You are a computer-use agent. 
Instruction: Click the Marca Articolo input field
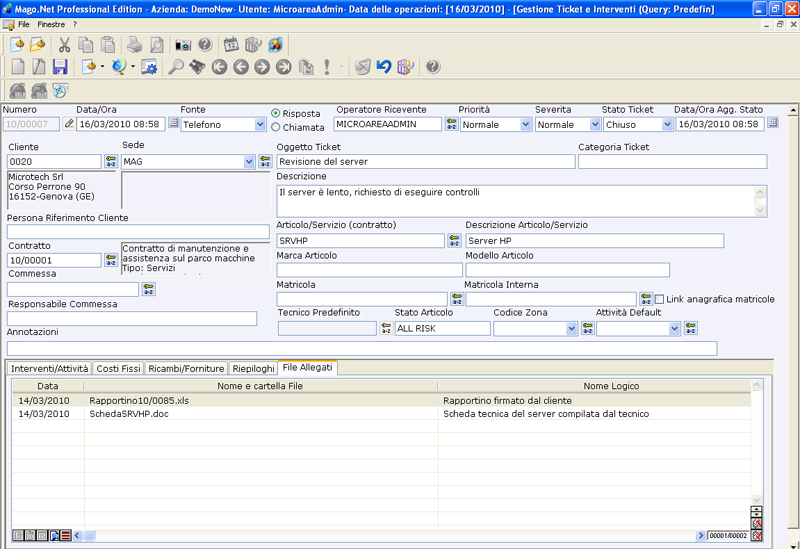[369, 270]
